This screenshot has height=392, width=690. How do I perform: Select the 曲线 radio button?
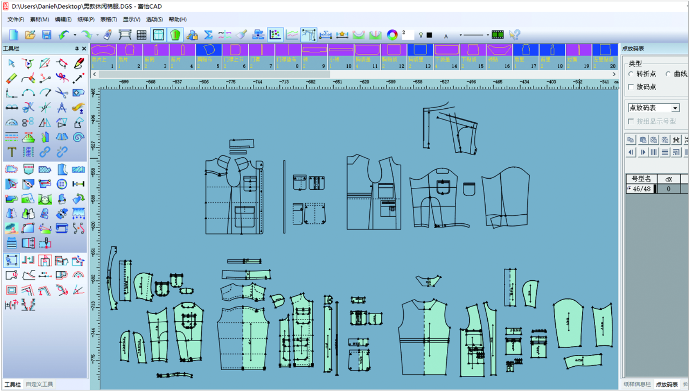[668, 74]
